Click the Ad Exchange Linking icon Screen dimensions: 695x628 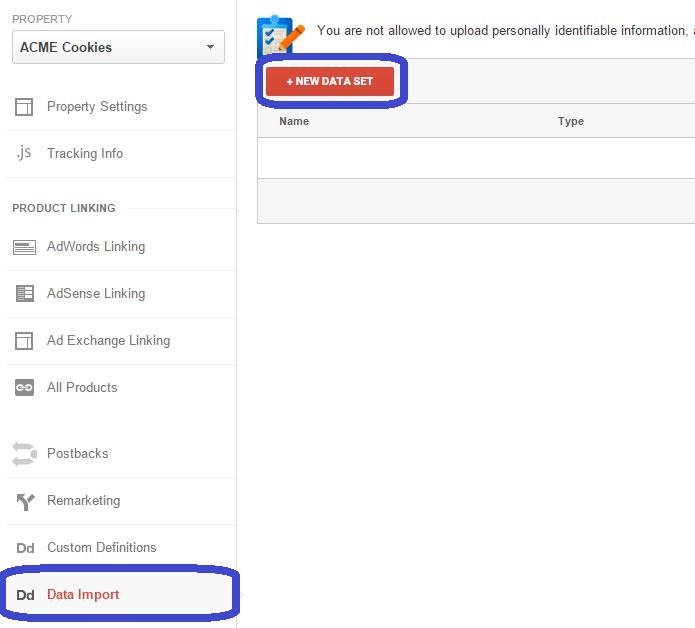click(x=24, y=341)
